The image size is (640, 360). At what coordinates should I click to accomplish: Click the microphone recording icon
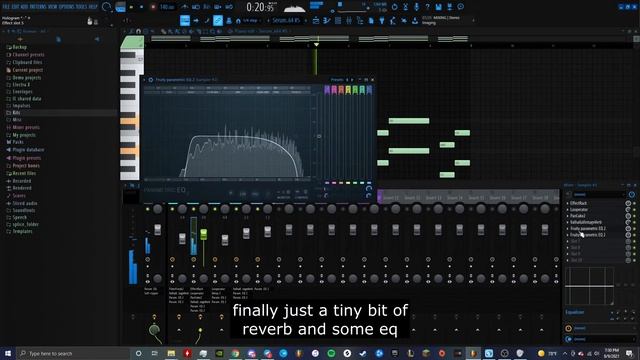tap(416, 7)
